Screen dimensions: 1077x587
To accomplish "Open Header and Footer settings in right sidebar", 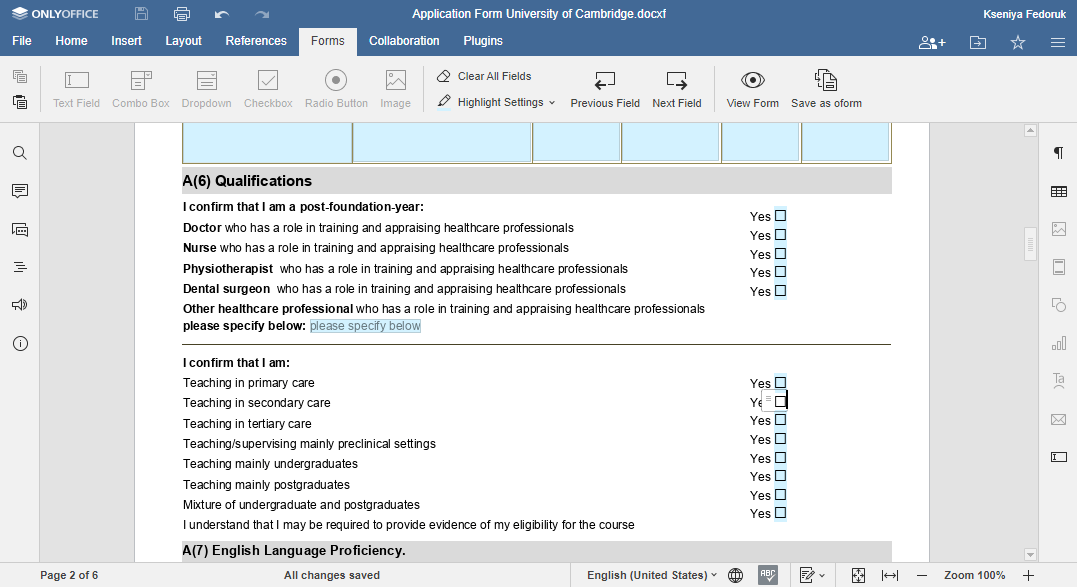I will coord(1058,267).
